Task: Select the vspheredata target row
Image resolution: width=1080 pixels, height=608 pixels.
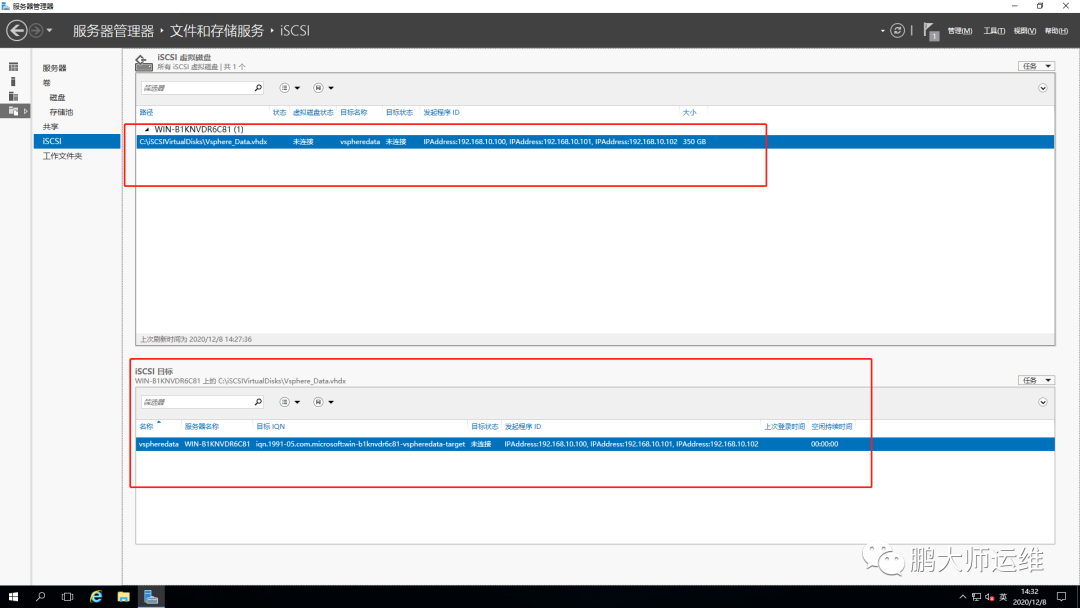Action: pos(595,444)
